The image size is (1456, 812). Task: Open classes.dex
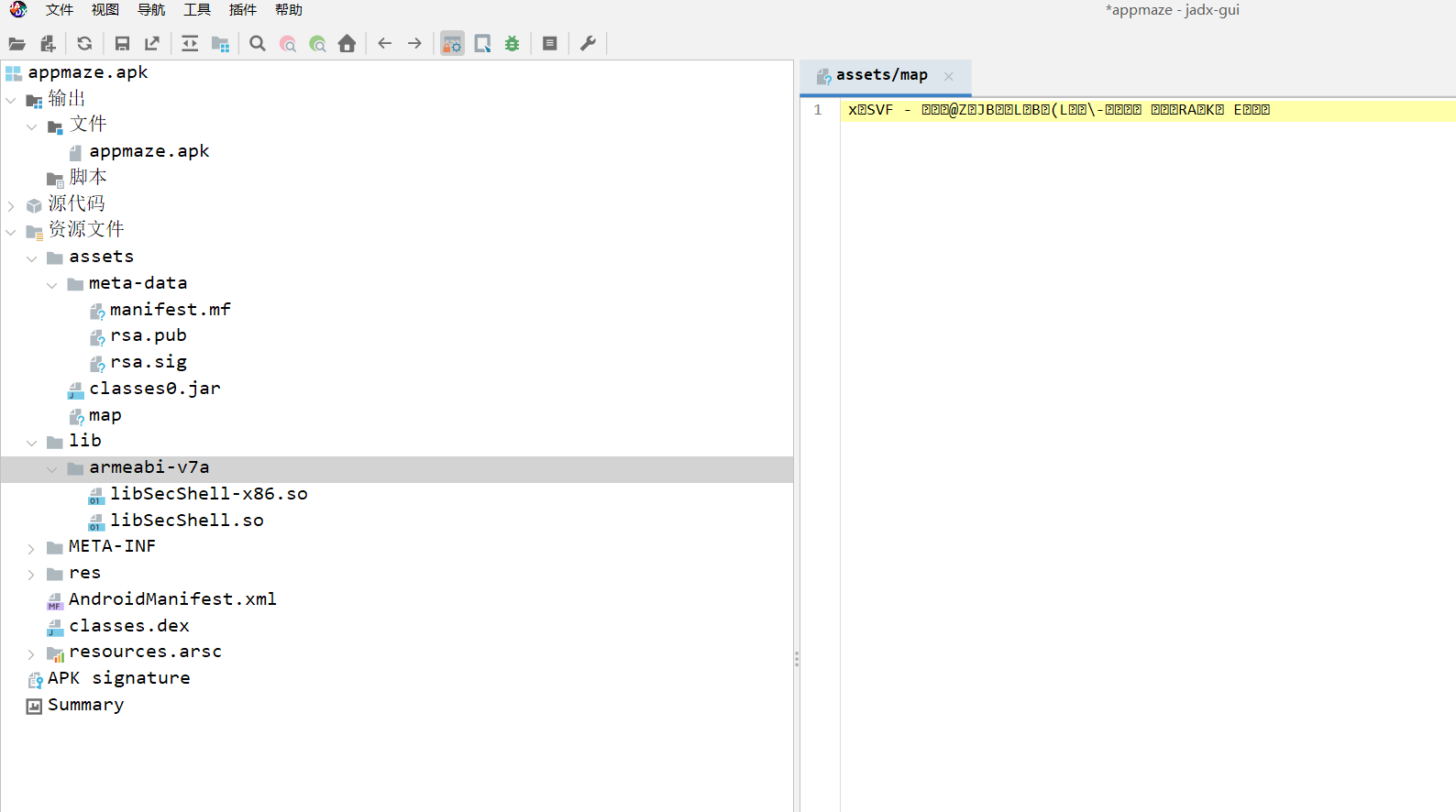(x=129, y=626)
